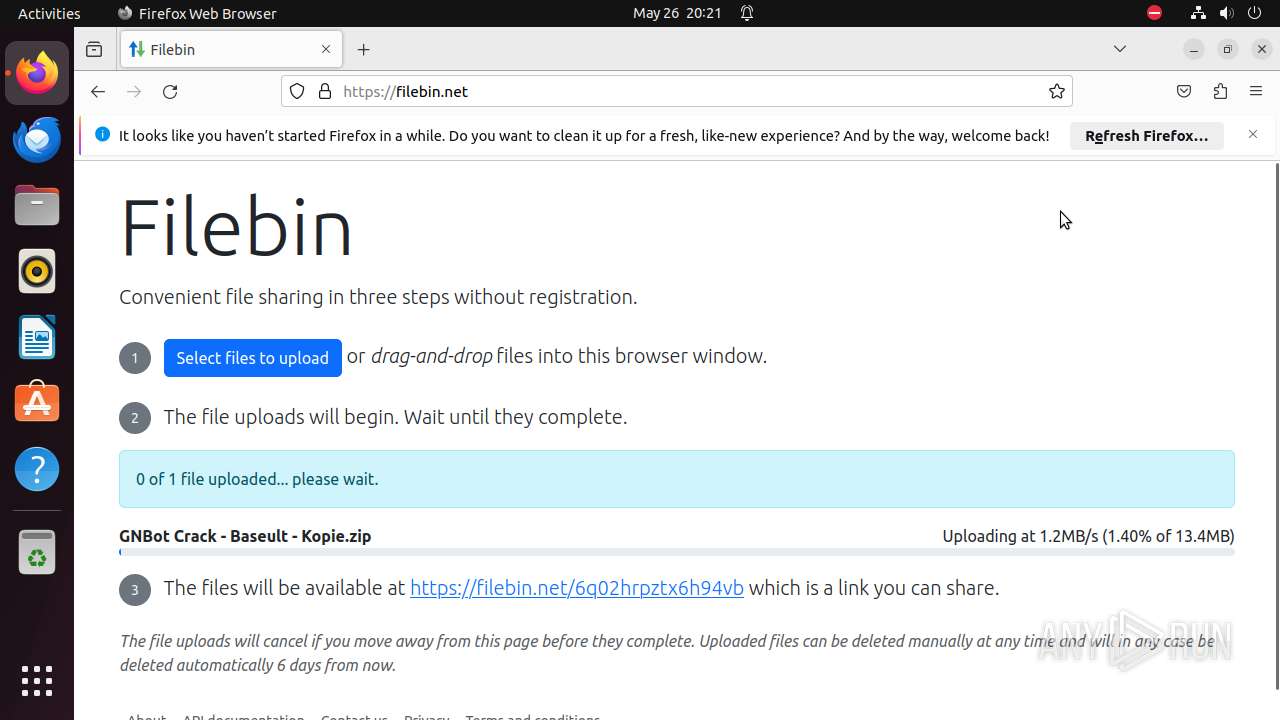Reload the filebin.net page
1280x720 pixels.
(170, 91)
